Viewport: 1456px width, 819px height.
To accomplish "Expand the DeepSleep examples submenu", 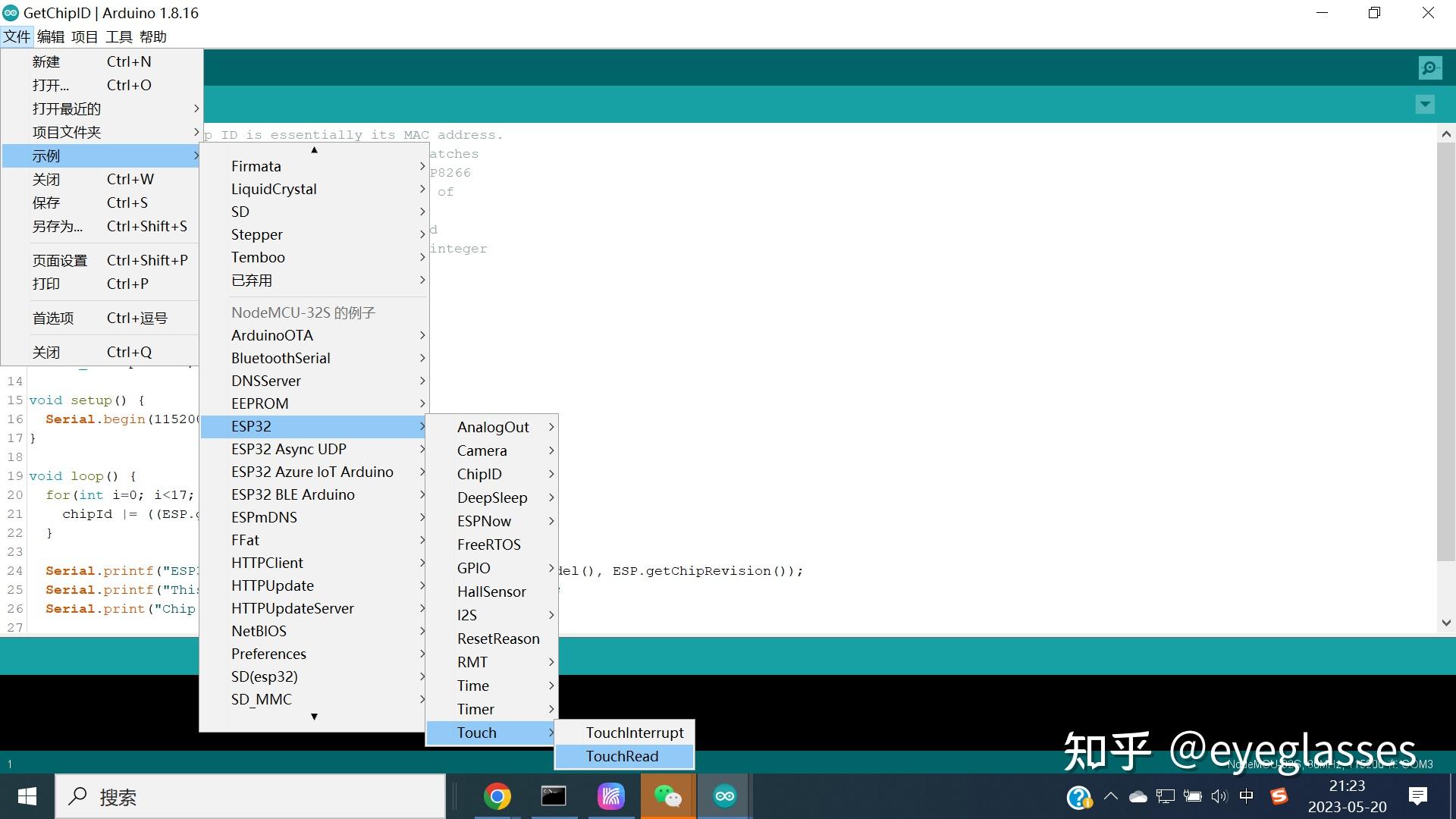I will click(493, 497).
